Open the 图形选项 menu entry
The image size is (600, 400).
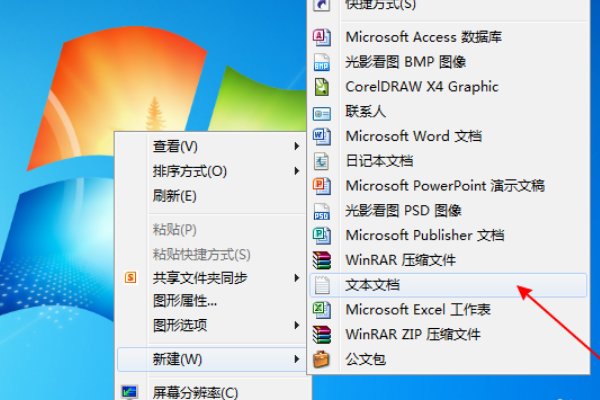[x=211, y=325]
